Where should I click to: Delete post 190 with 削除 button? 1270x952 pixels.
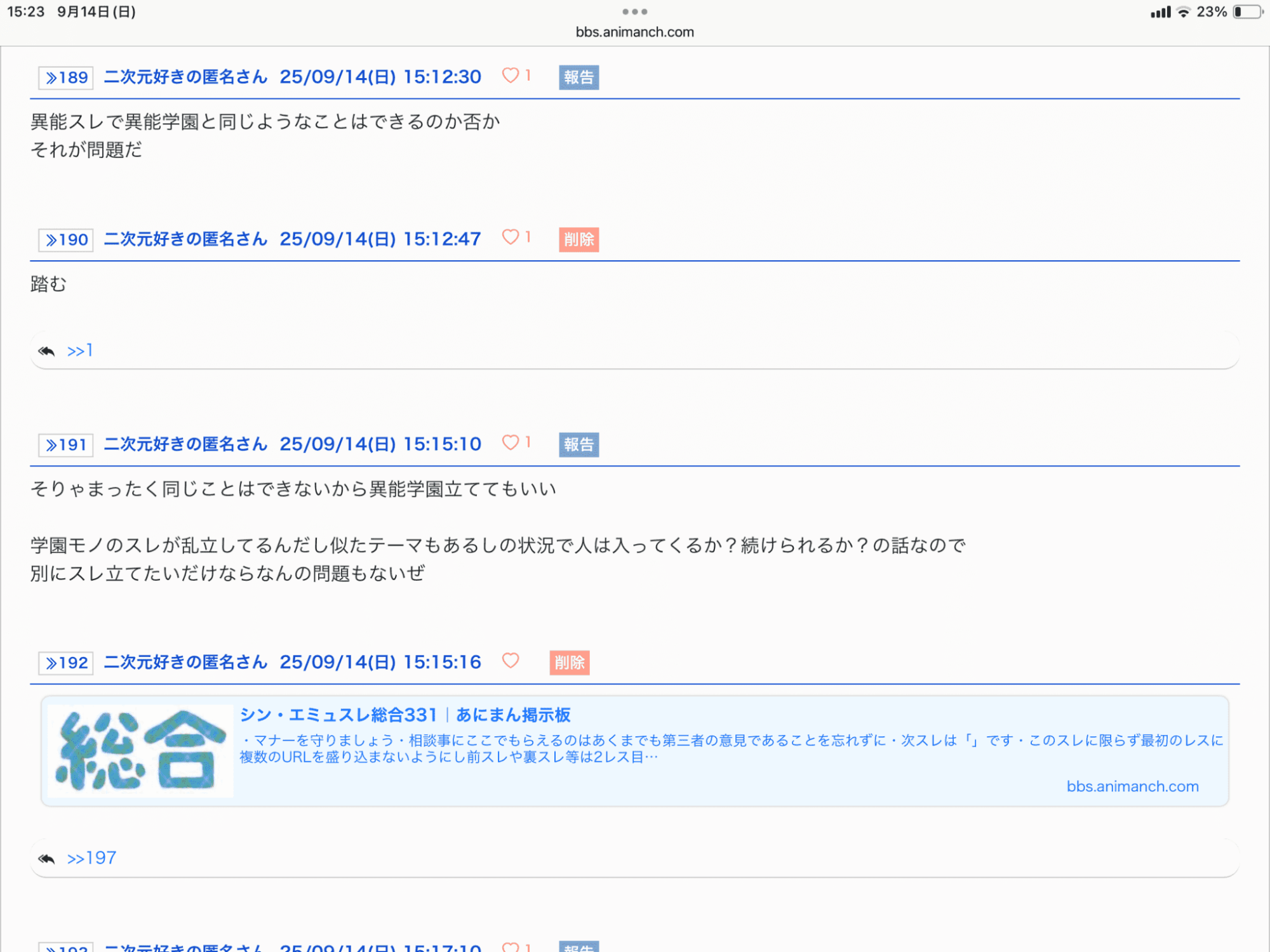coord(578,240)
